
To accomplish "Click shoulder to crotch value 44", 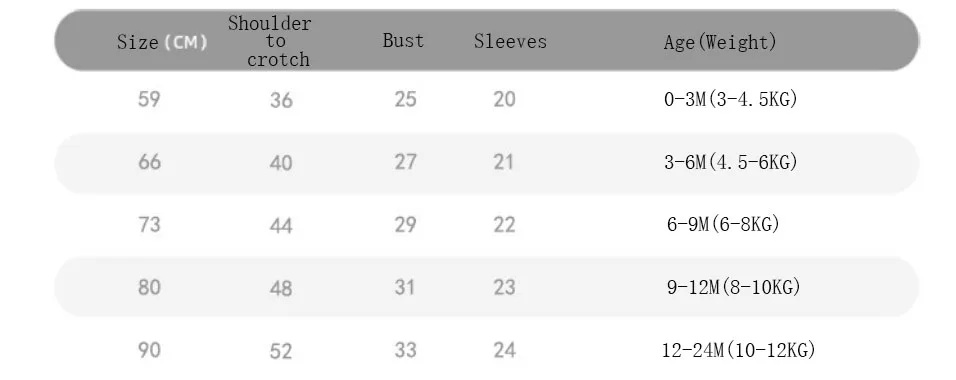I will point(281,226).
